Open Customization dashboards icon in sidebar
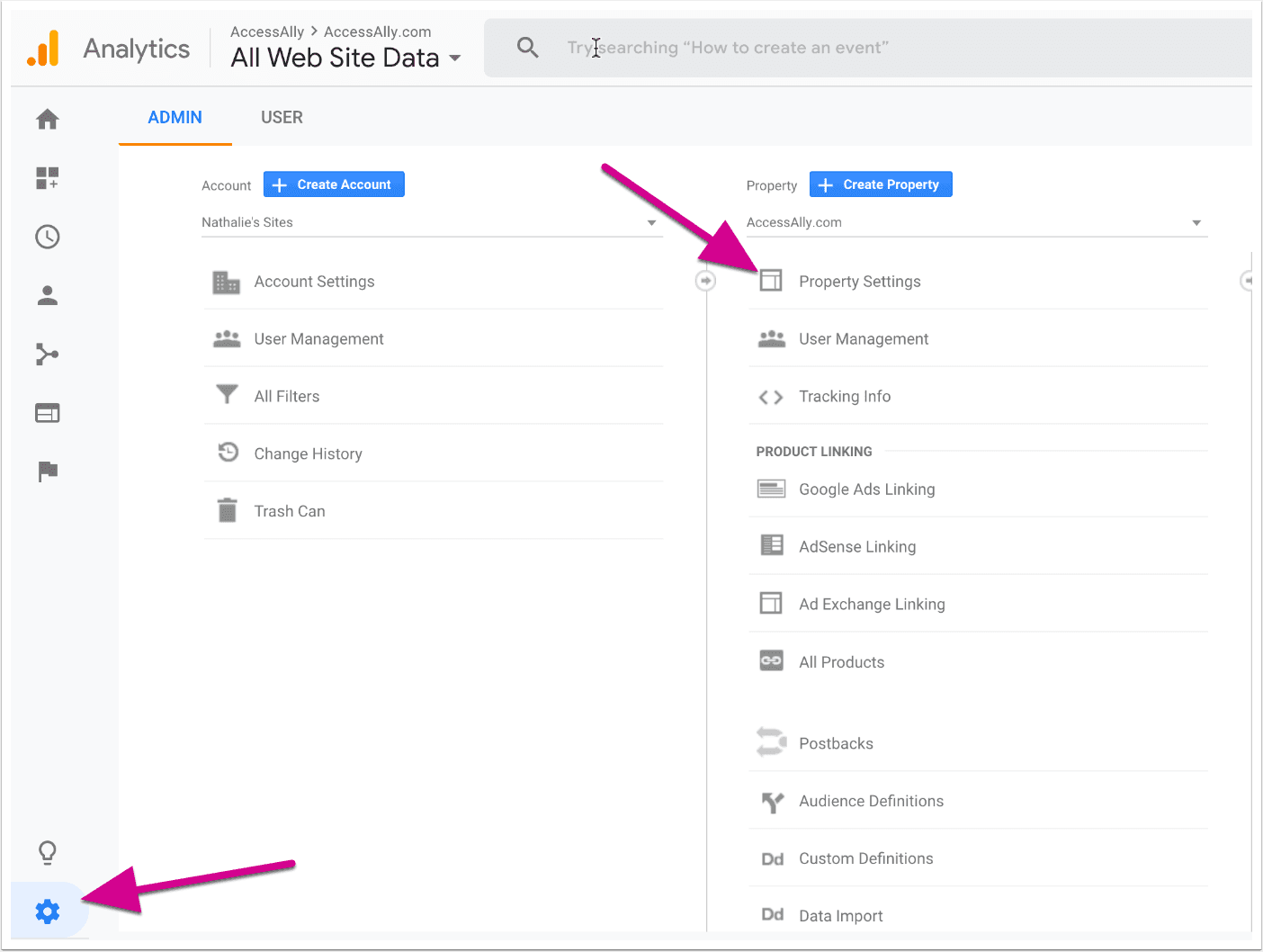The height and width of the screenshot is (952, 1263). (x=48, y=178)
